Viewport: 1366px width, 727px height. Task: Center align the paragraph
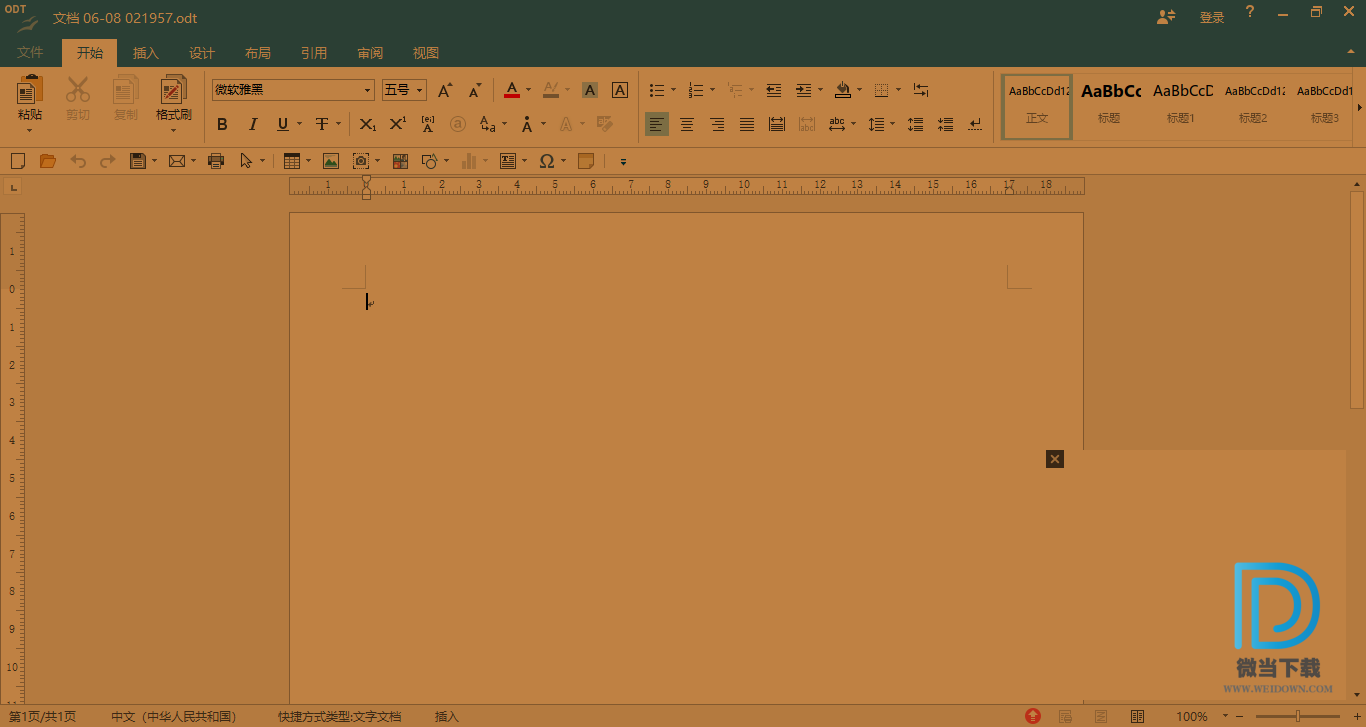687,124
